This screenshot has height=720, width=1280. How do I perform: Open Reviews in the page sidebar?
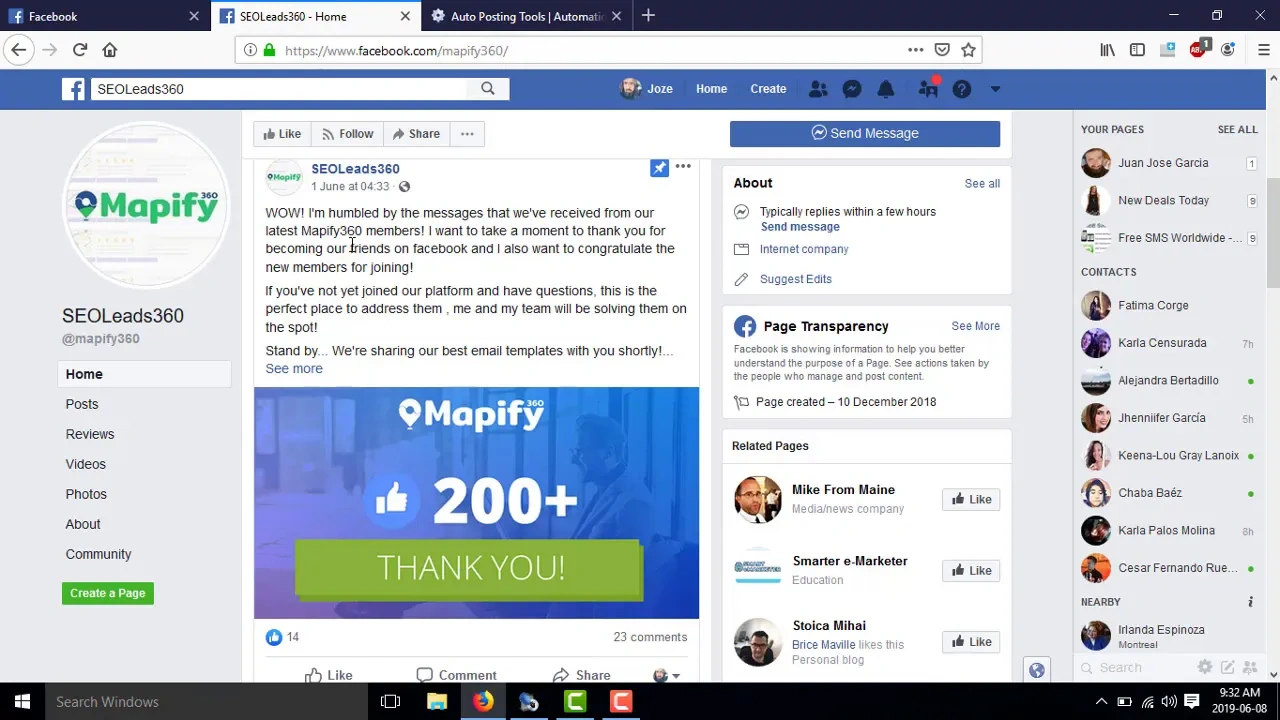coord(90,434)
